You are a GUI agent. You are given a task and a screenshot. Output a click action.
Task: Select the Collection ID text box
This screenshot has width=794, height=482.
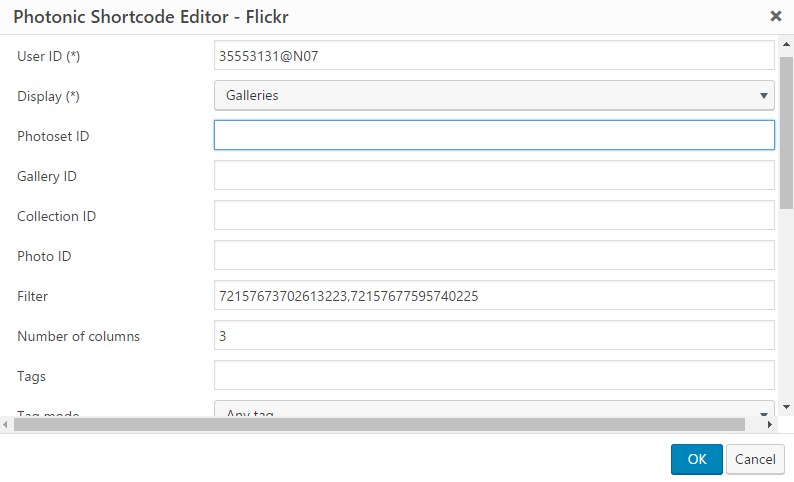coord(494,215)
